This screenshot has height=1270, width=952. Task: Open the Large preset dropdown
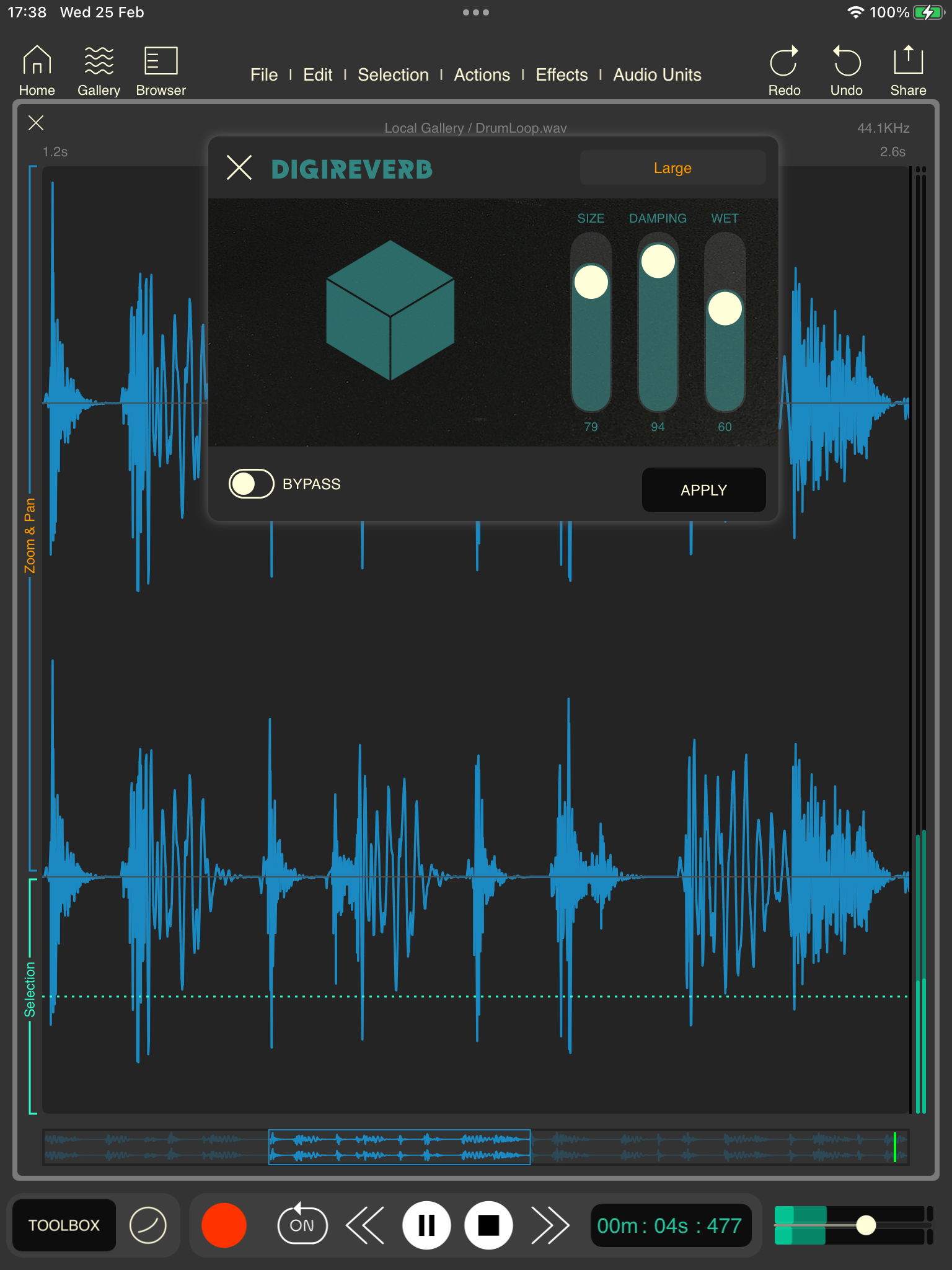pyautogui.click(x=672, y=167)
